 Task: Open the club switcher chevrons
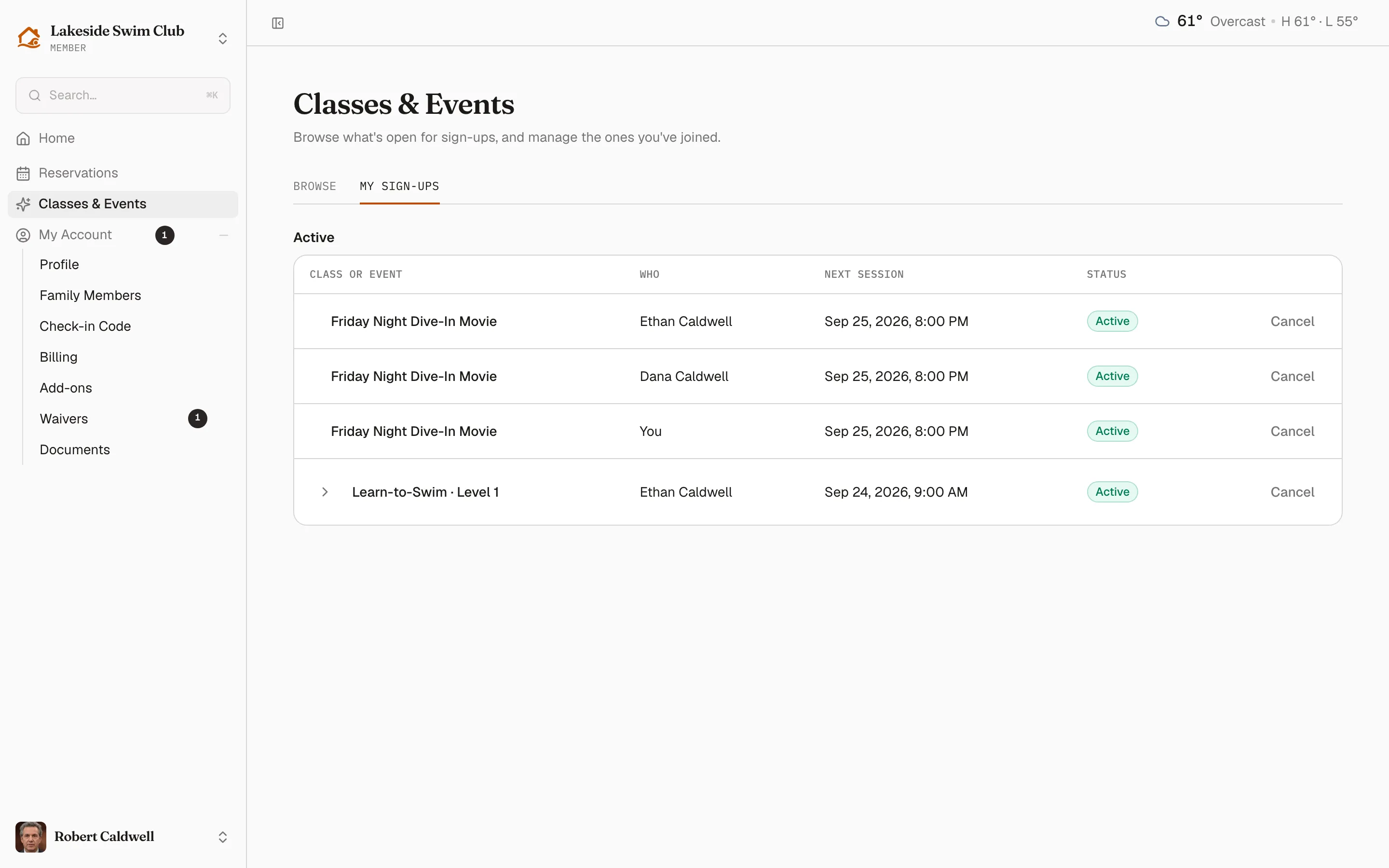click(x=223, y=39)
